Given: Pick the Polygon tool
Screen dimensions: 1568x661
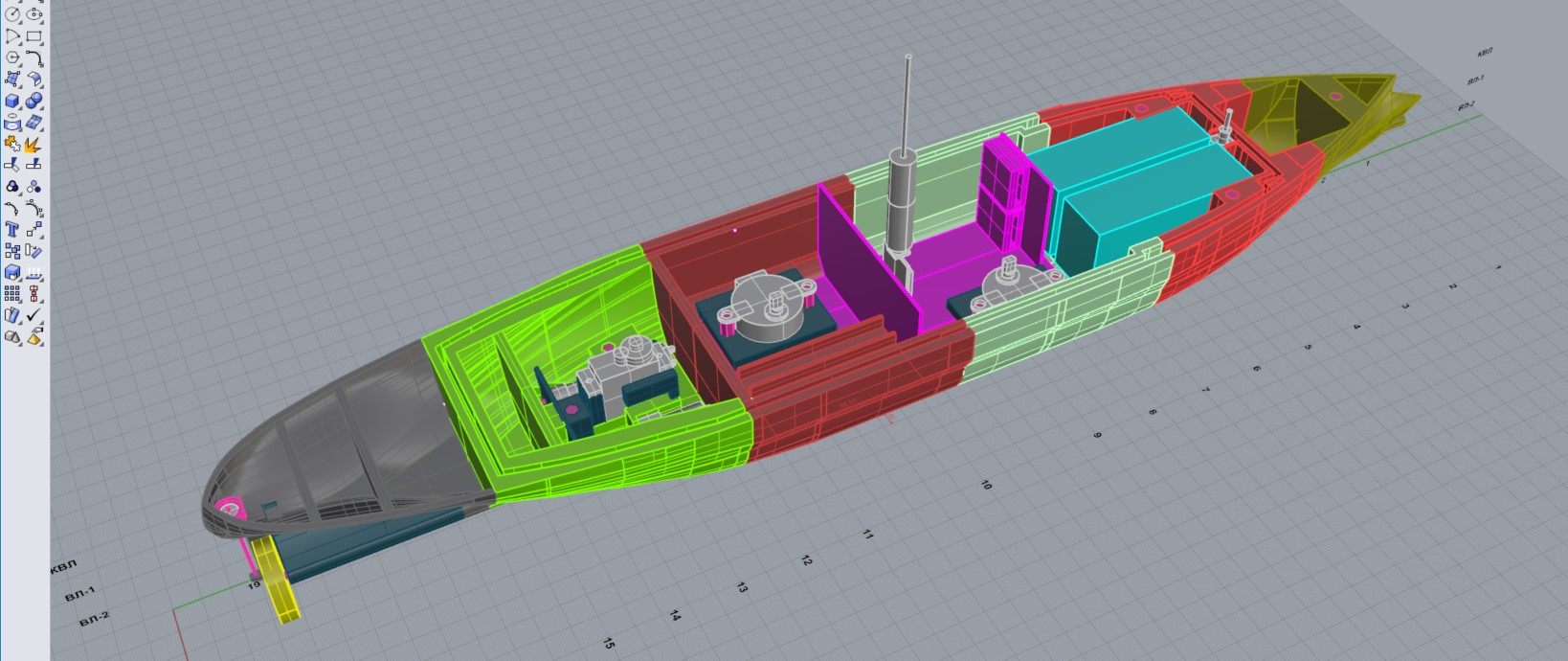Looking at the screenshot, I should pos(12,58).
